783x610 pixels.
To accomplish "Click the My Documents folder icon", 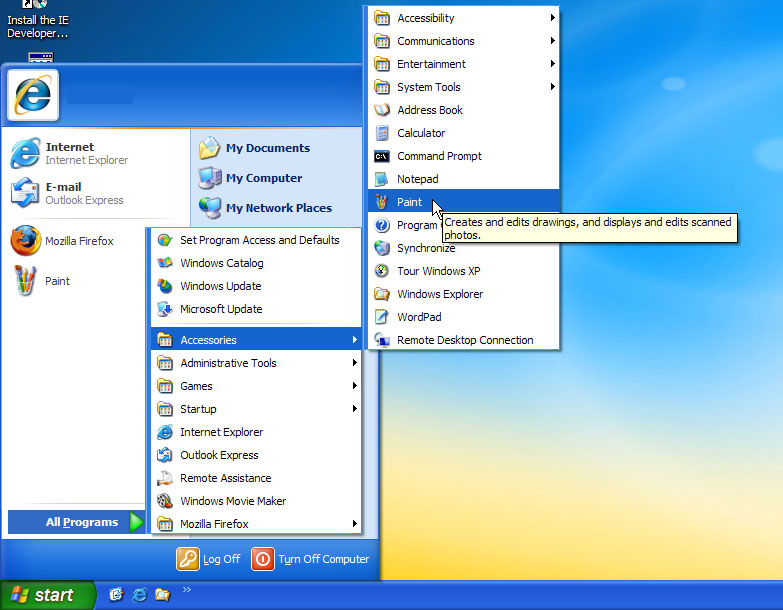I will coord(209,148).
